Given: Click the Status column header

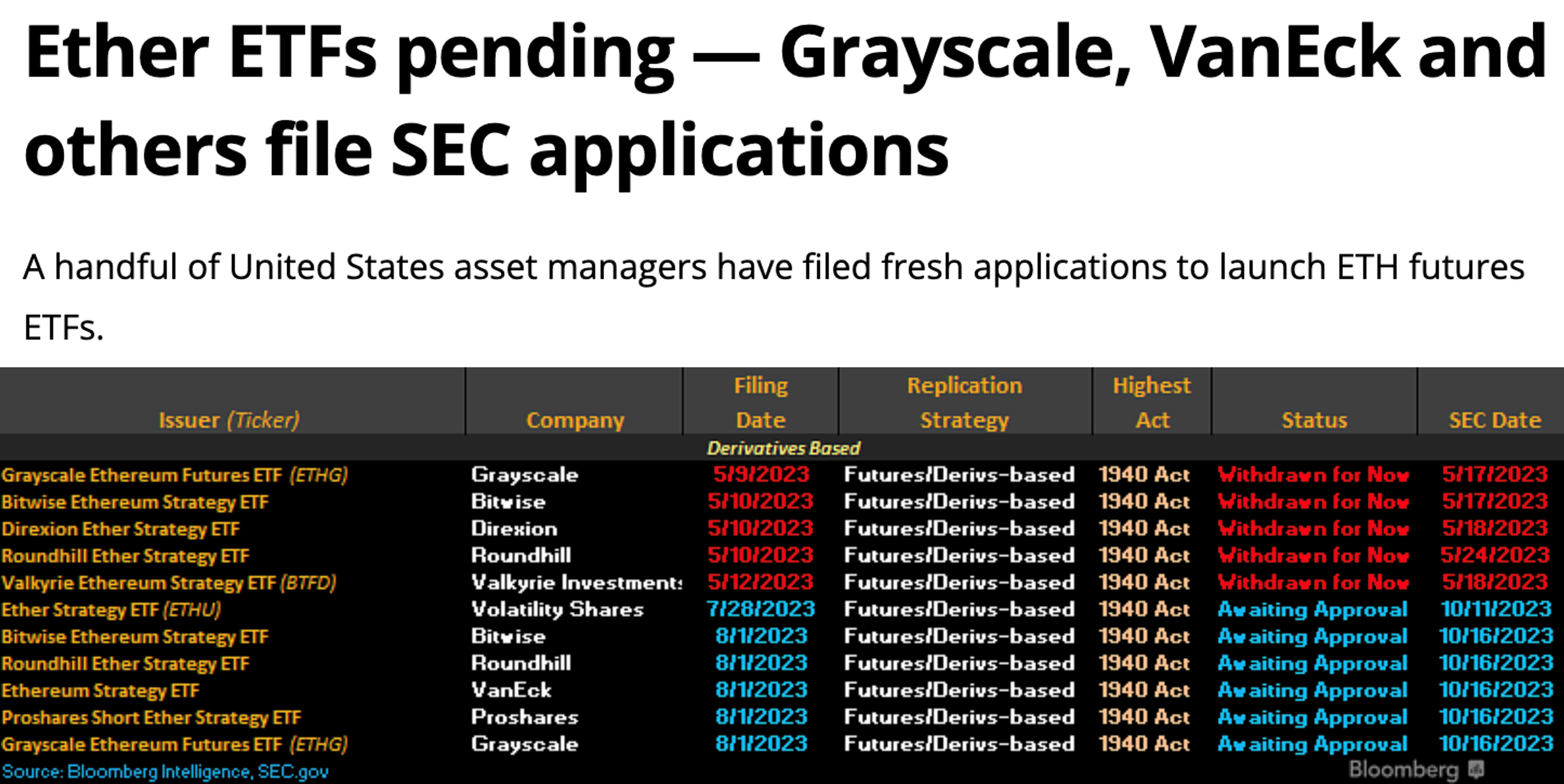Looking at the screenshot, I should point(1314,420).
